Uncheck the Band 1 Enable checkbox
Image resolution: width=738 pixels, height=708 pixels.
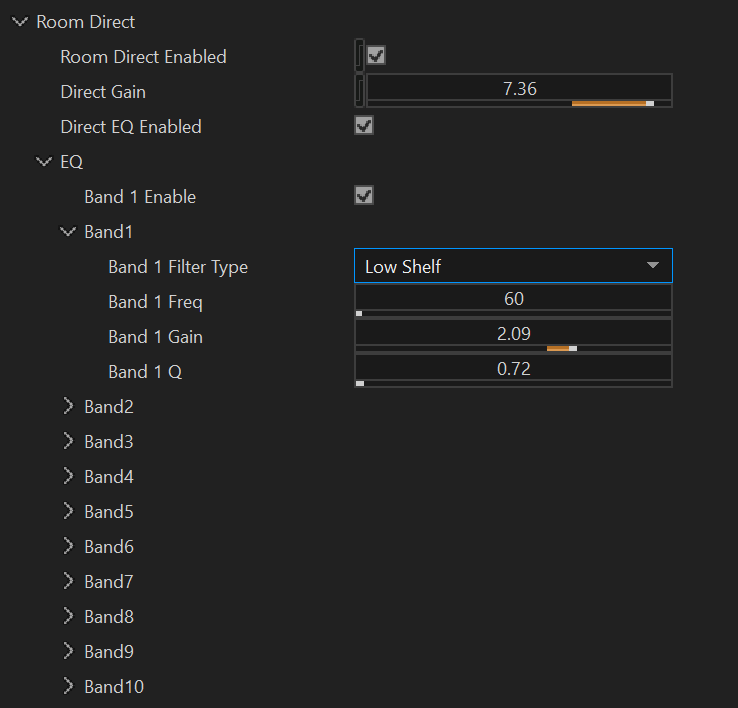pyautogui.click(x=364, y=195)
